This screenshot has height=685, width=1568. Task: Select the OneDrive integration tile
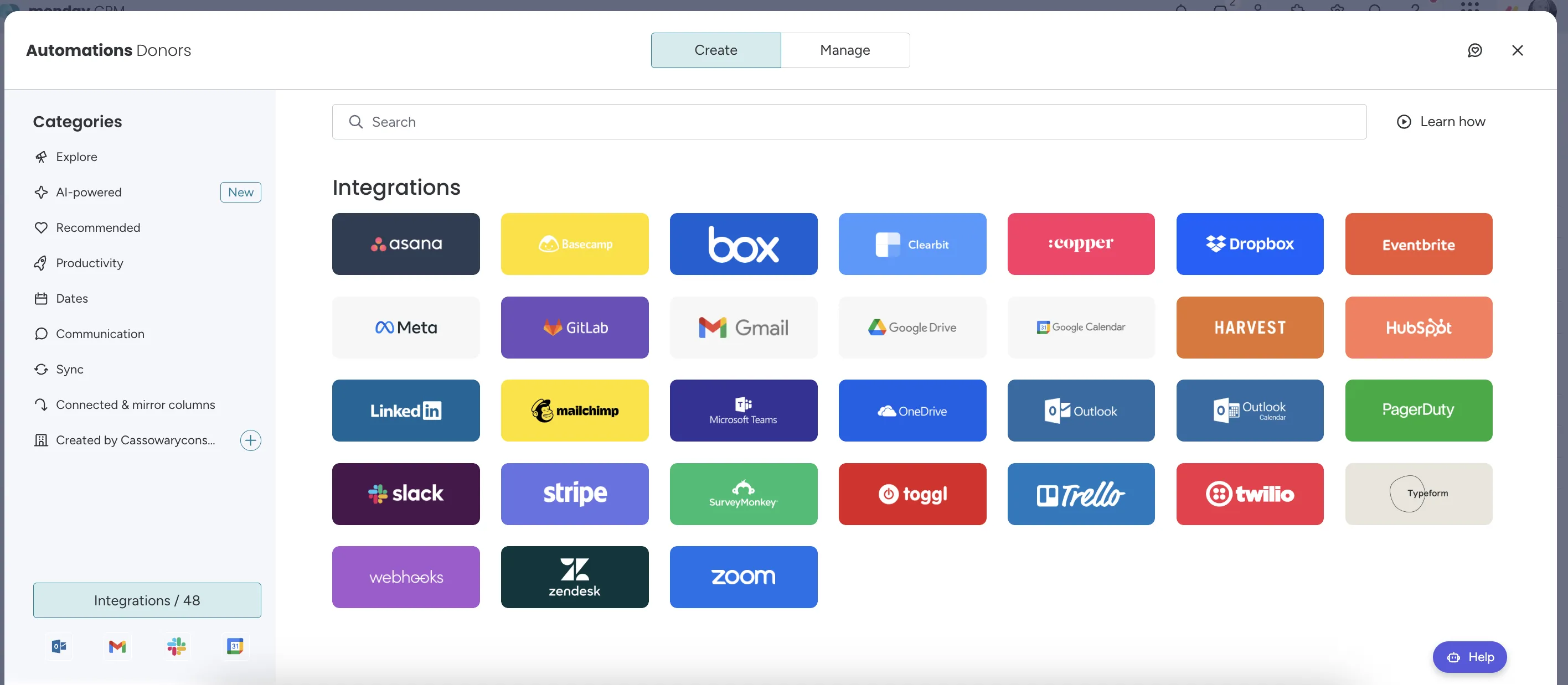[912, 411]
